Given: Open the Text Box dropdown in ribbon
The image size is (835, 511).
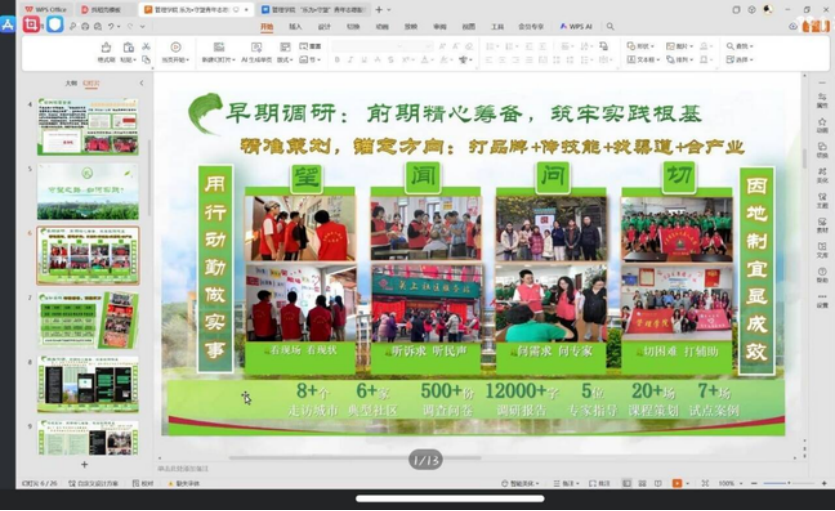Looking at the screenshot, I should 643,60.
